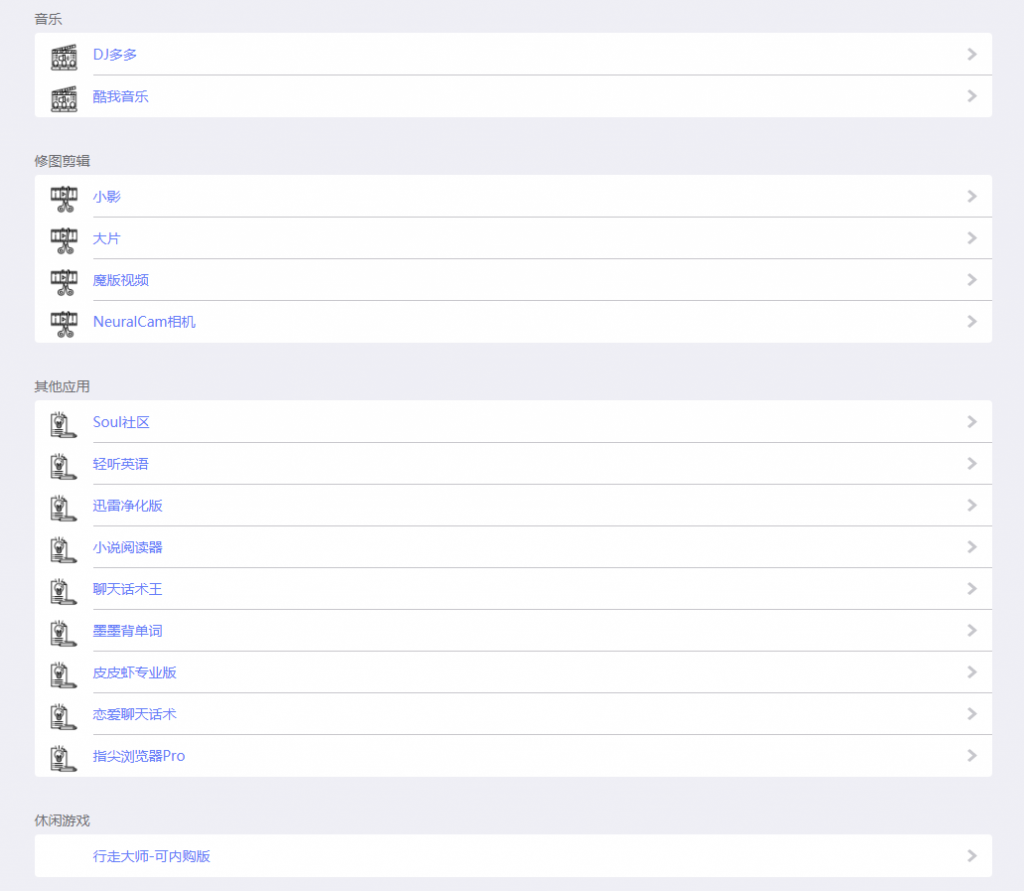Open the 恋爱聊天话术 link

135,715
